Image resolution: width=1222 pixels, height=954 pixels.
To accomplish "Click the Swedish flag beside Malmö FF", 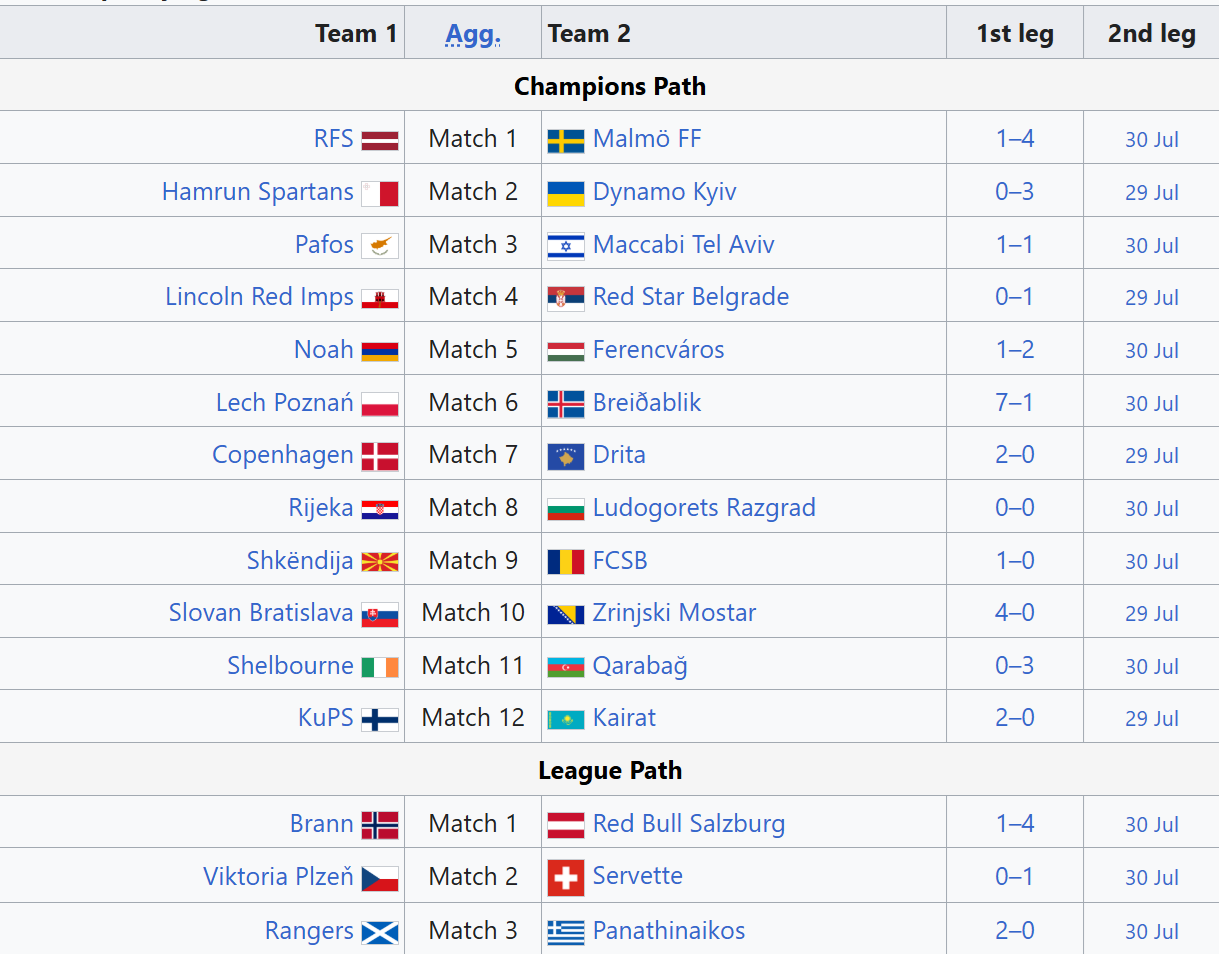I will coord(566,140).
